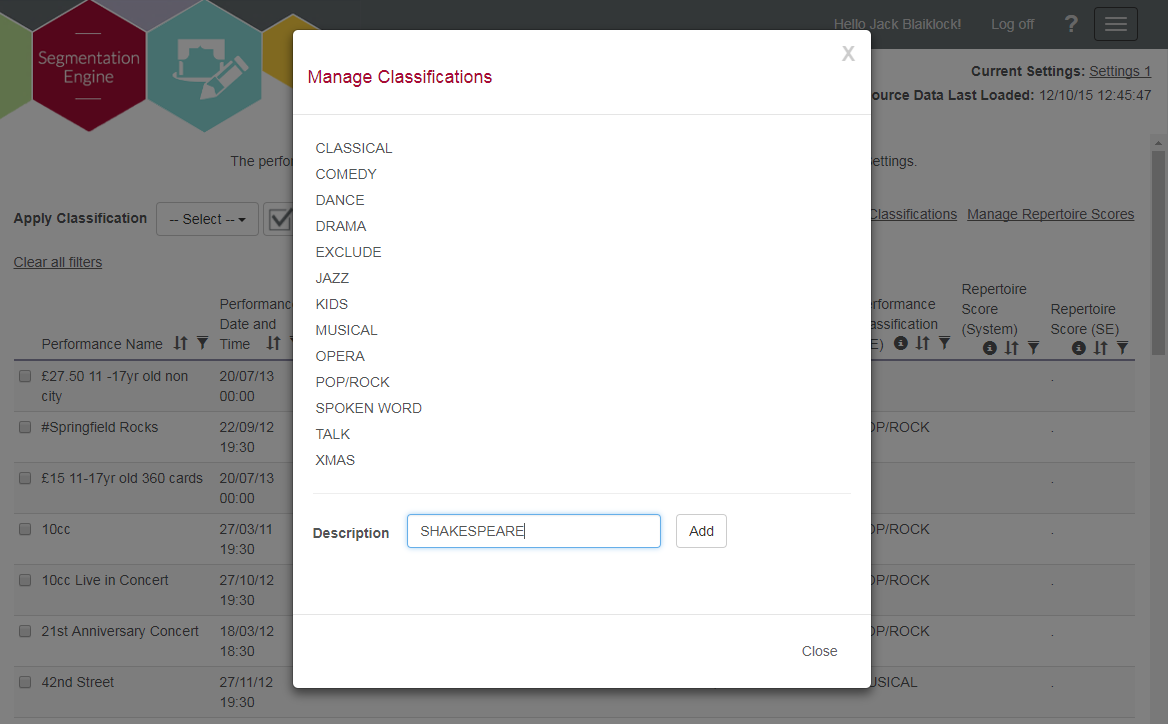Click the Description text input field
Screen dimensions: 1168x724
coord(533,531)
